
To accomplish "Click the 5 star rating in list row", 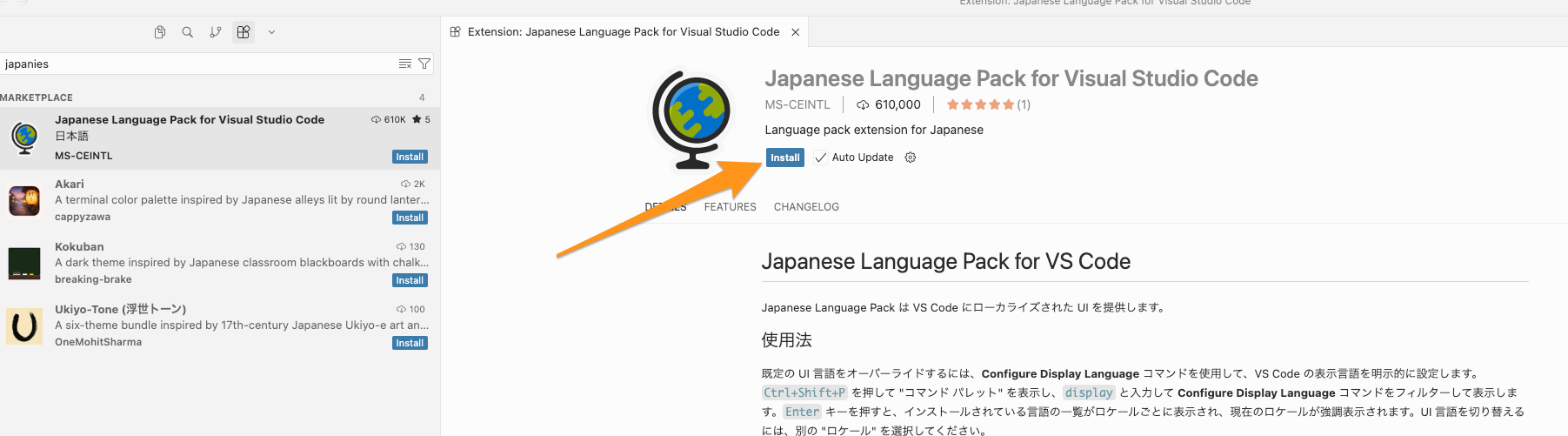I will (x=422, y=119).
